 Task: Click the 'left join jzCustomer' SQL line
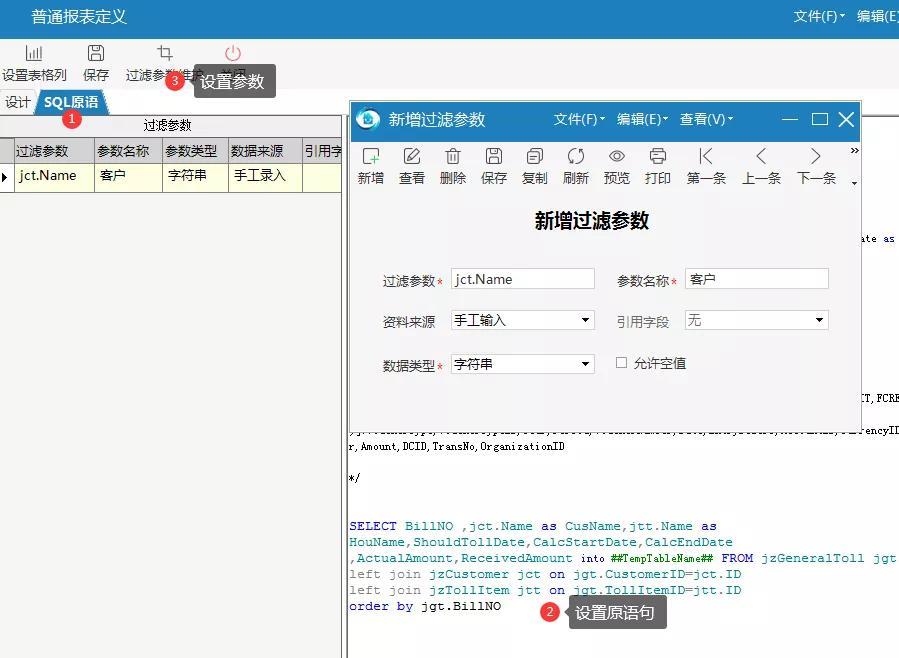click(545, 574)
